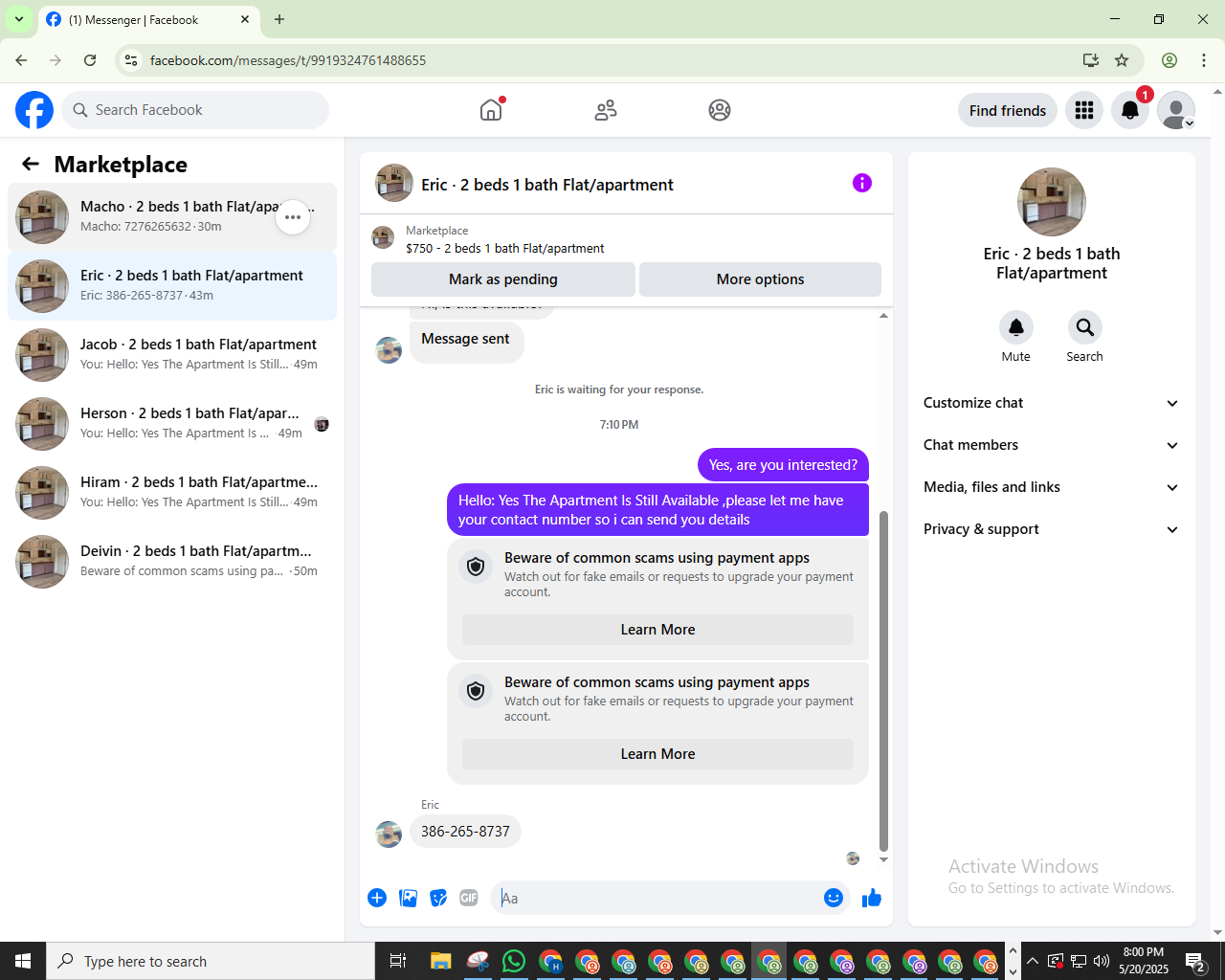
Task: Open the Jacob apartment conversation
Action: [x=172, y=355]
